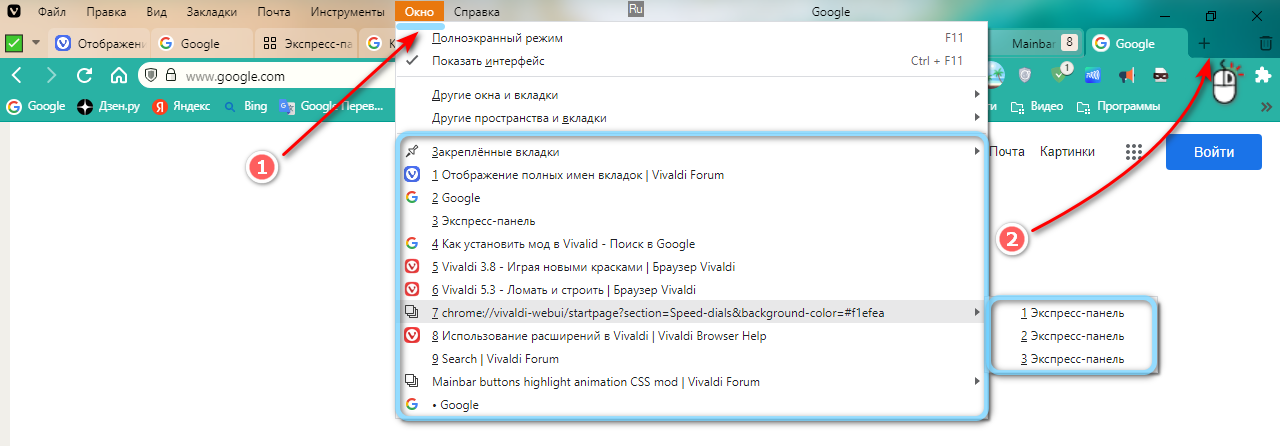The width and height of the screenshot is (1280, 446).
Task: Open the Инструменты menu
Action: [347, 13]
